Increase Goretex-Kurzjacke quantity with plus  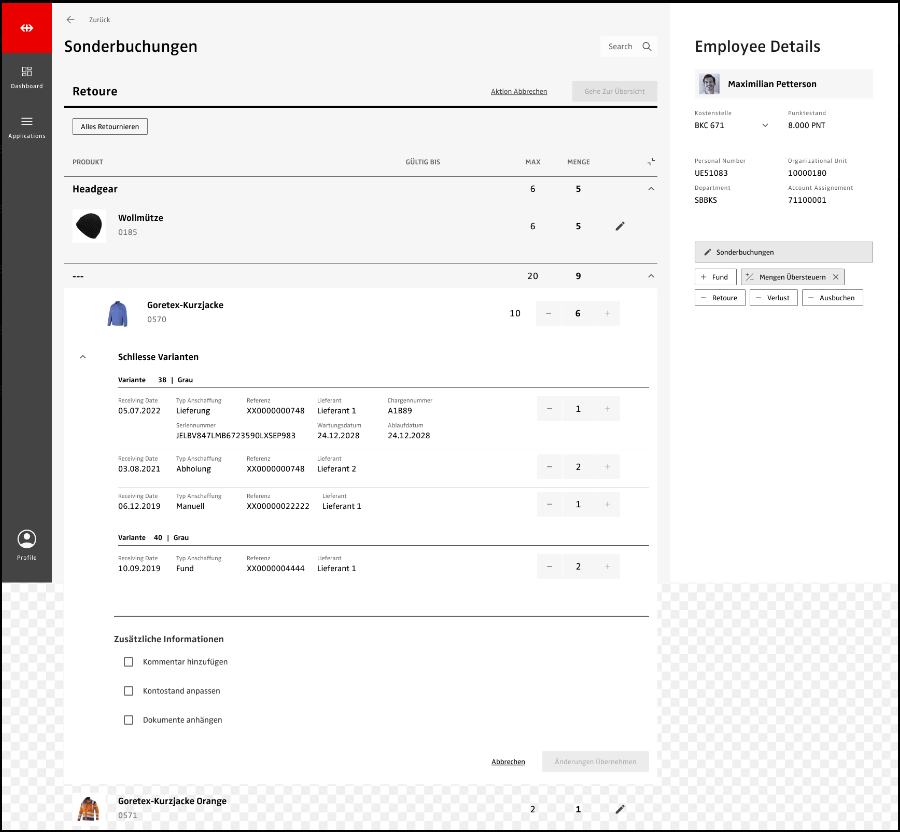(606, 314)
